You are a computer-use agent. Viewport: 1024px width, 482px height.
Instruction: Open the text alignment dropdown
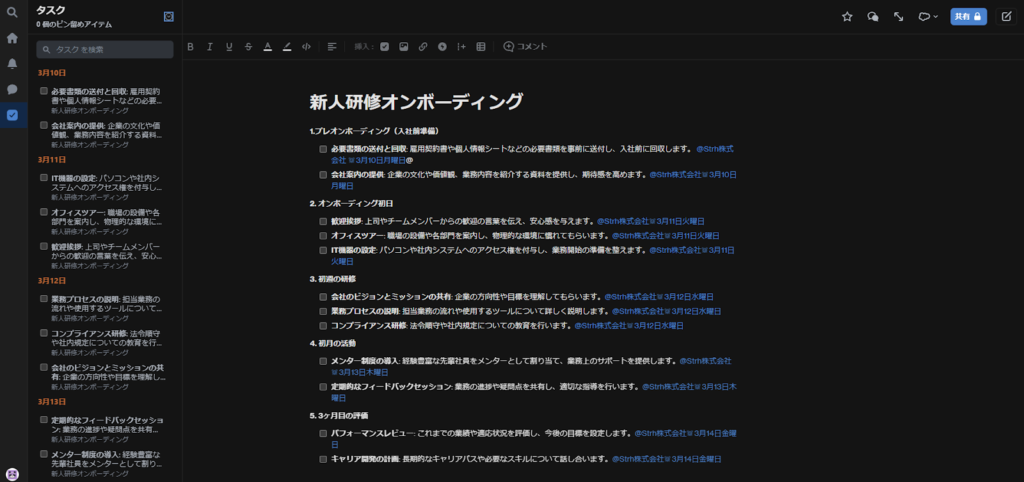[x=332, y=46]
